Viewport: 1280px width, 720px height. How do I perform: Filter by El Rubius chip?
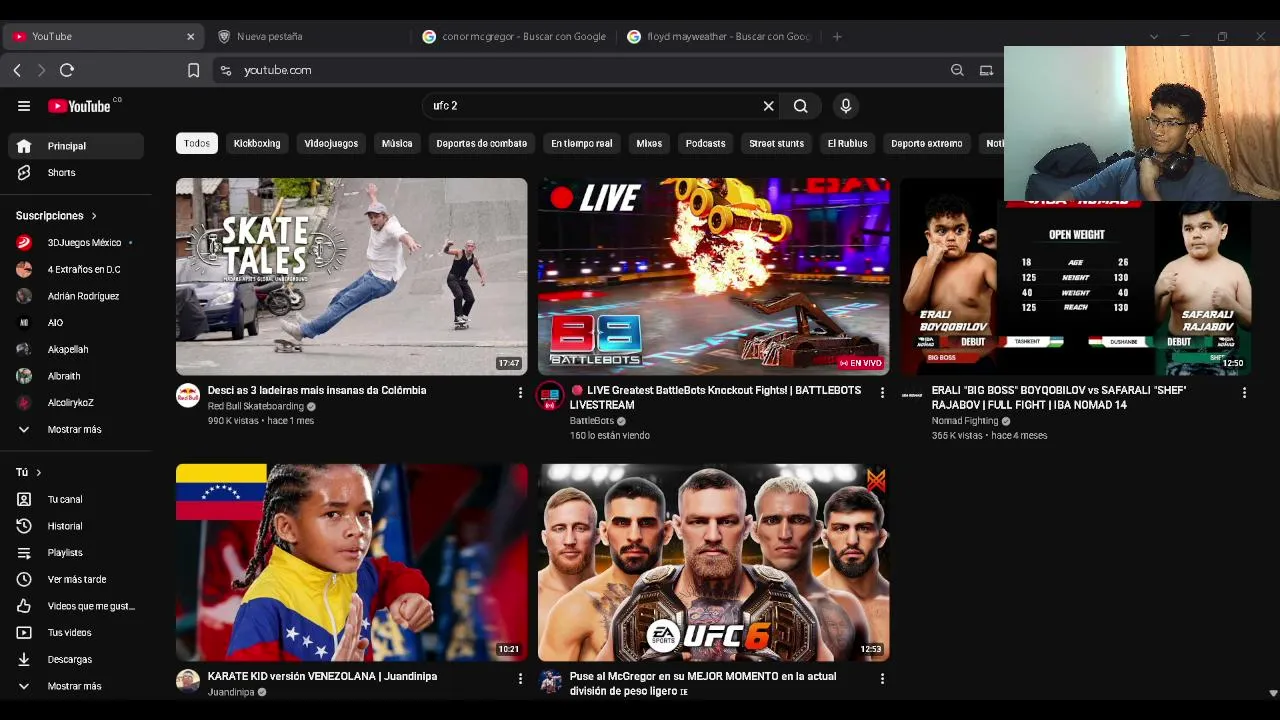point(847,143)
